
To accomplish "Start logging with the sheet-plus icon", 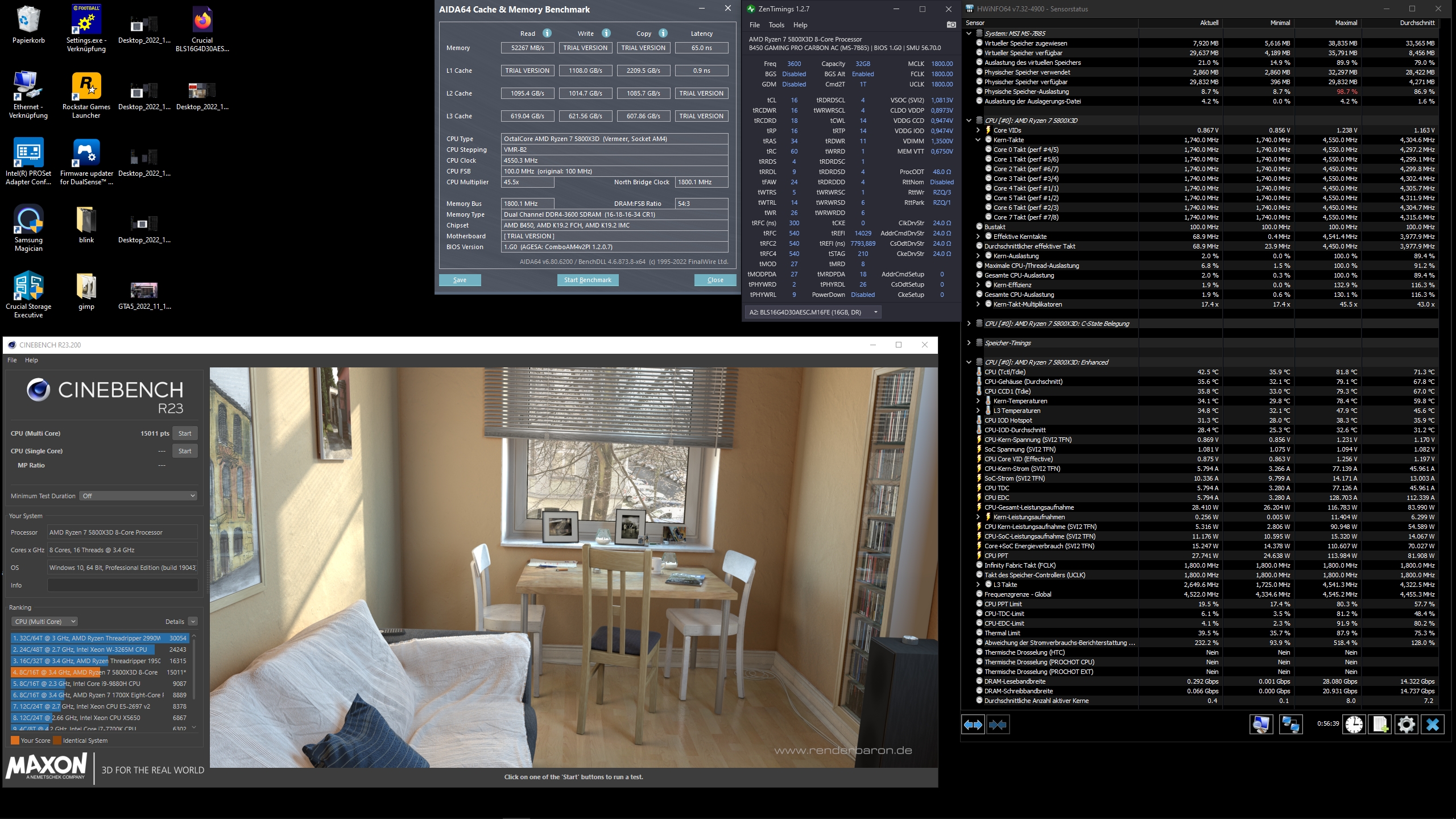I will pos(1380,725).
